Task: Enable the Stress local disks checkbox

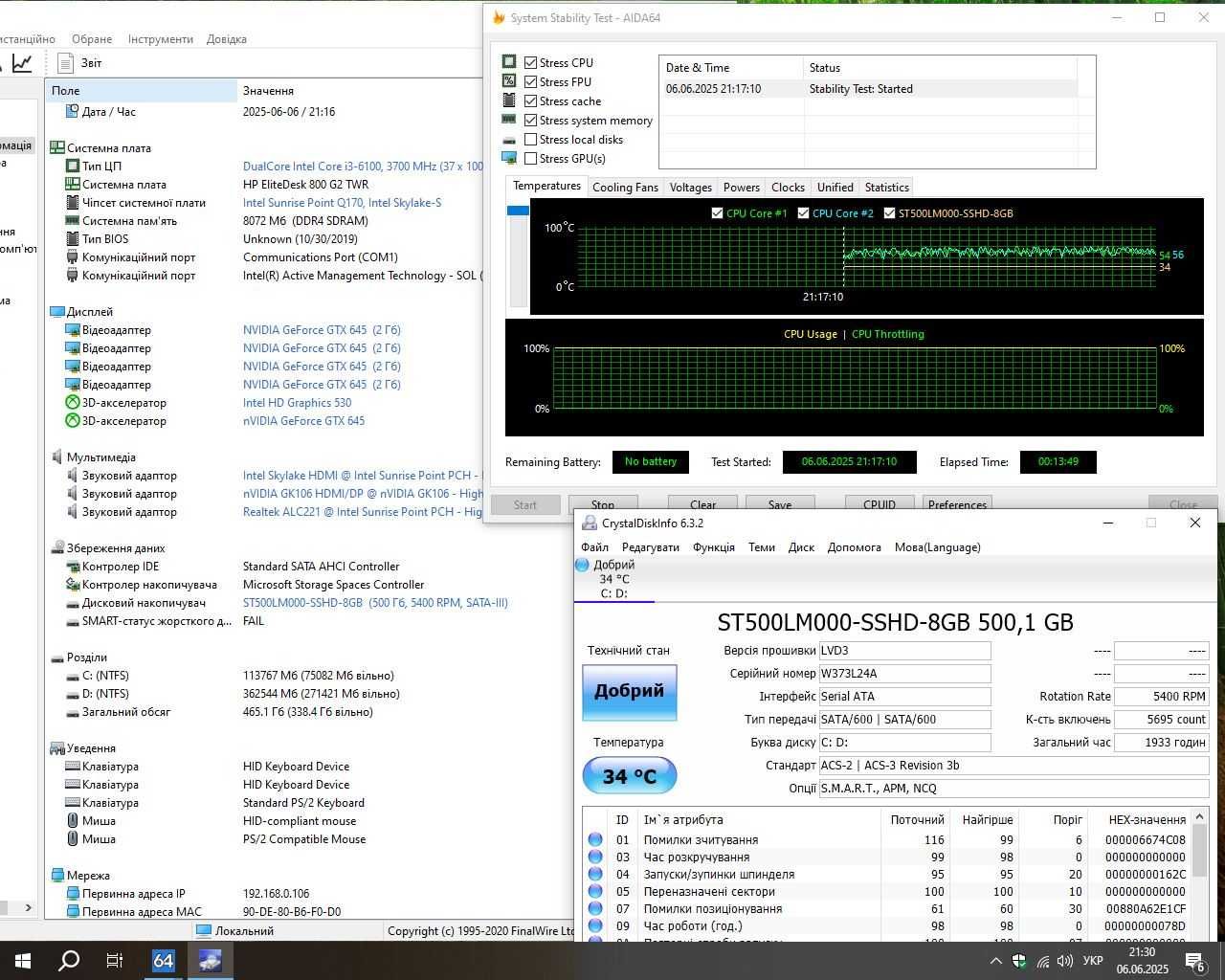Action: (x=530, y=140)
